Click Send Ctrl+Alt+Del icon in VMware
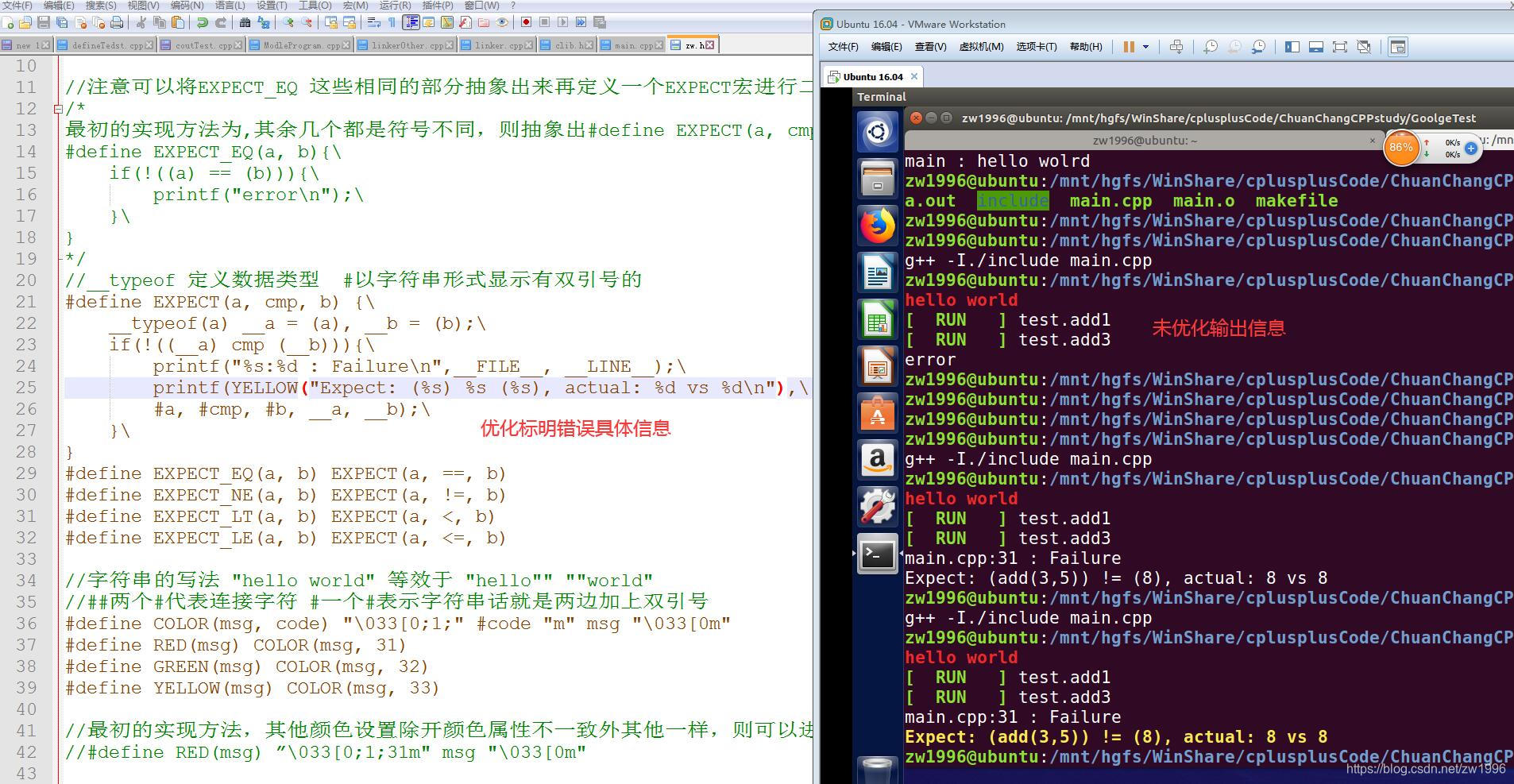1514x784 pixels. coord(1176,47)
